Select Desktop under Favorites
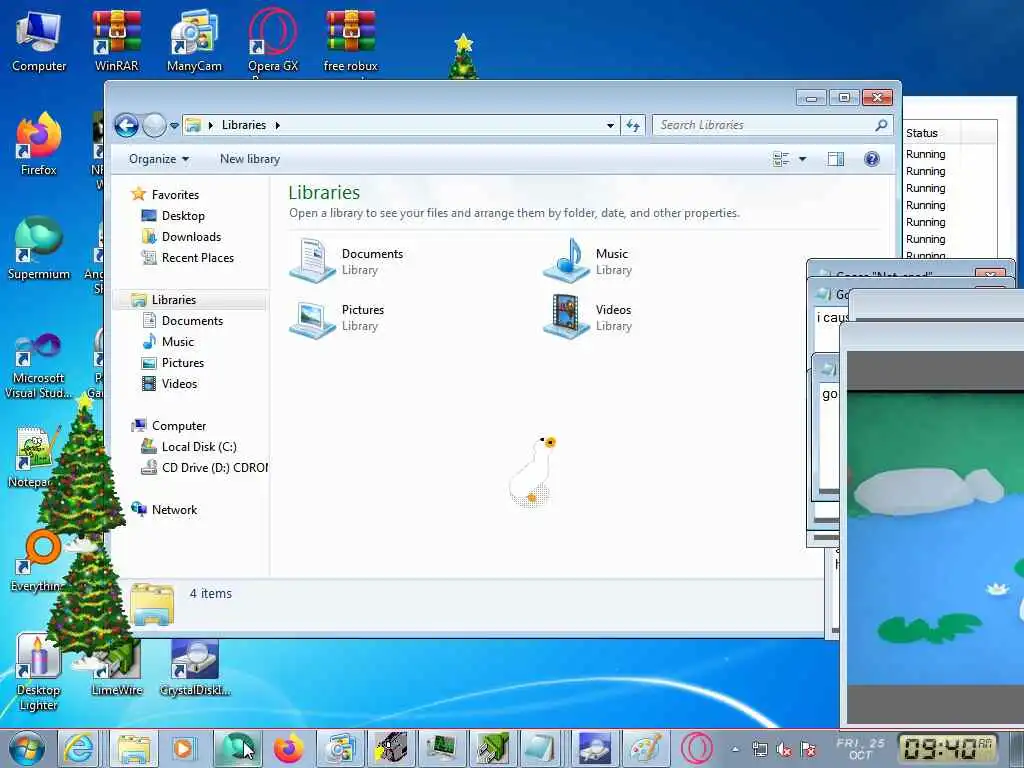This screenshot has height=768, width=1024. tap(183, 216)
